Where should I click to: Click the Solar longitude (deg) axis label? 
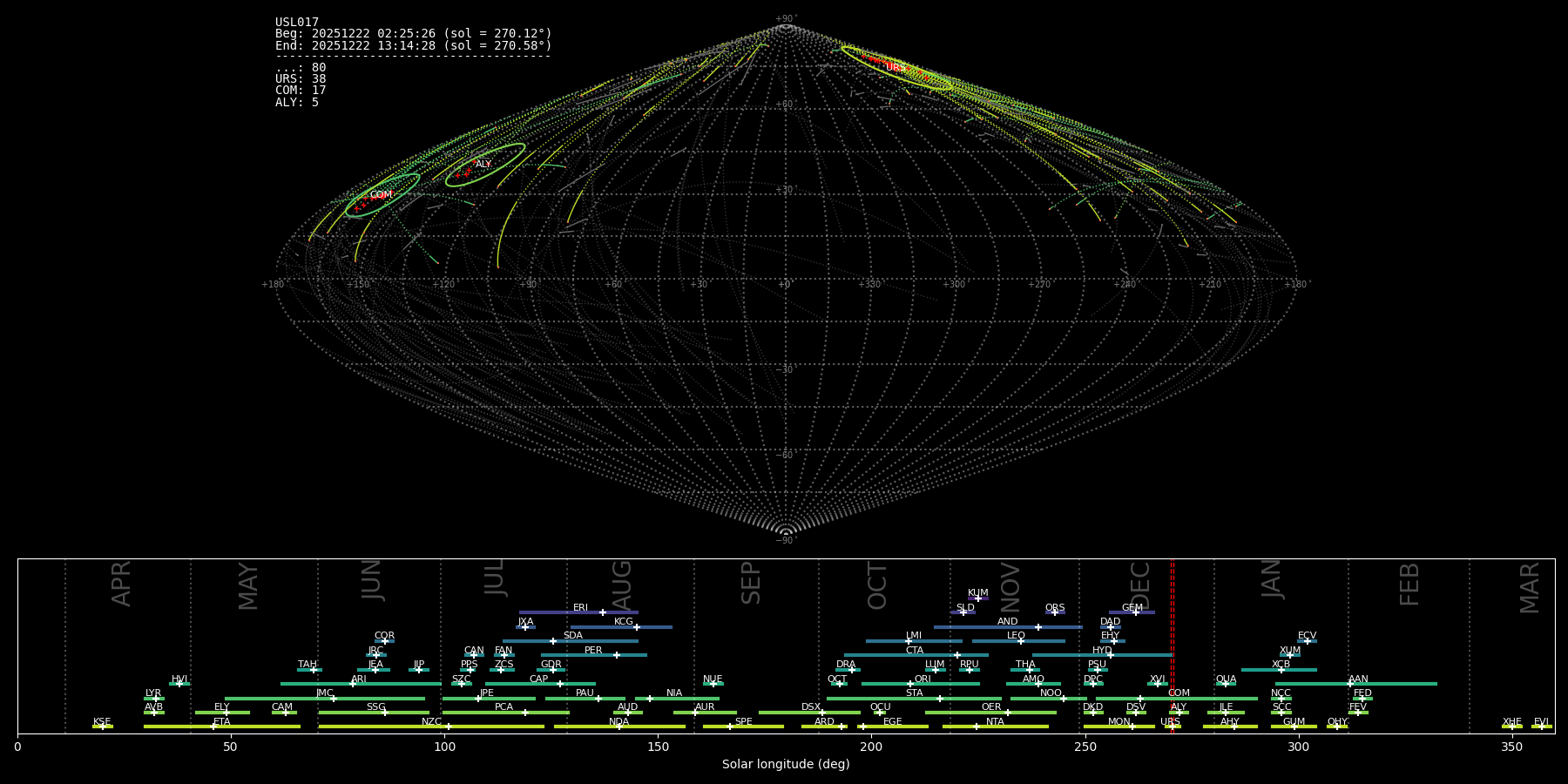tap(786, 765)
